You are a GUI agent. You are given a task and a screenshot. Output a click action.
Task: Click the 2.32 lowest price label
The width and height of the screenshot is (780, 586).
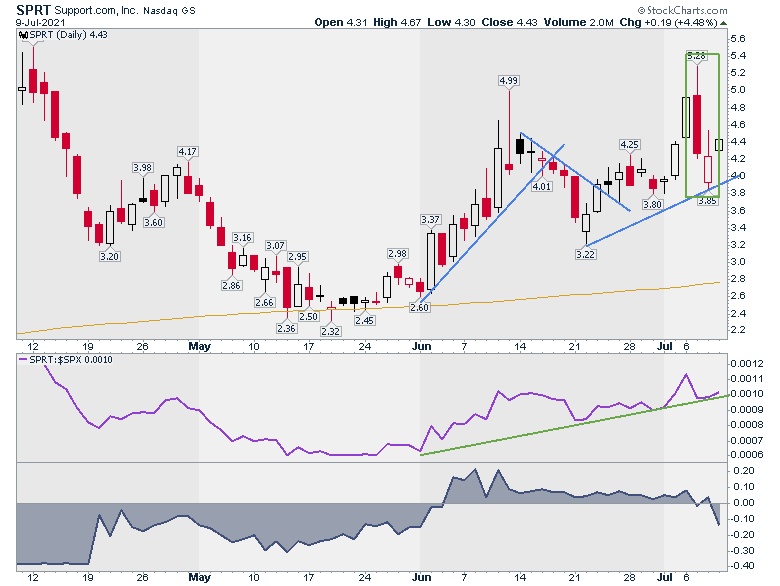point(330,331)
